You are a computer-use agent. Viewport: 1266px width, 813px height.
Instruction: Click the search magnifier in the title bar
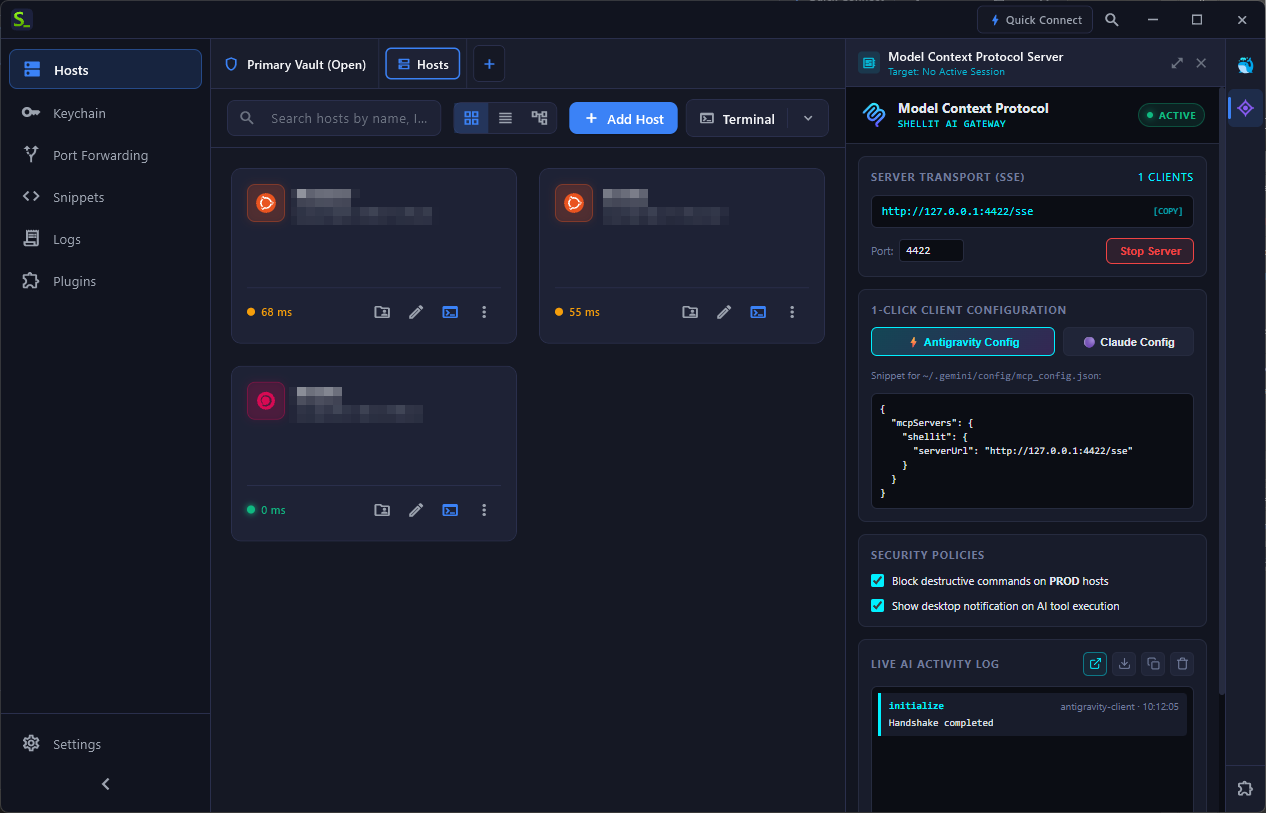coord(1112,20)
